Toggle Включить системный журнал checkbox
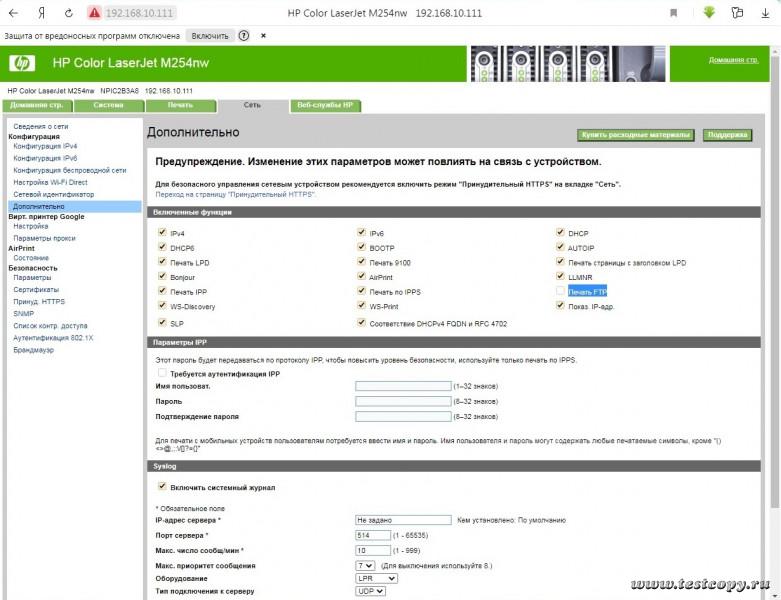 (x=162, y=486)
